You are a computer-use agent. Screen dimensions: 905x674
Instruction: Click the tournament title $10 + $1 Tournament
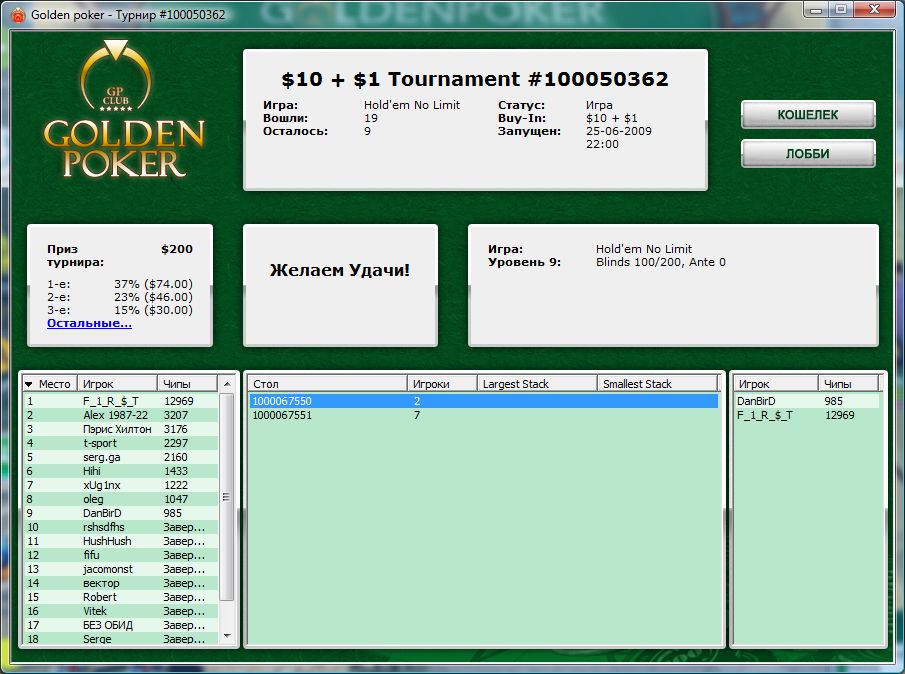(x=475, y=79)
